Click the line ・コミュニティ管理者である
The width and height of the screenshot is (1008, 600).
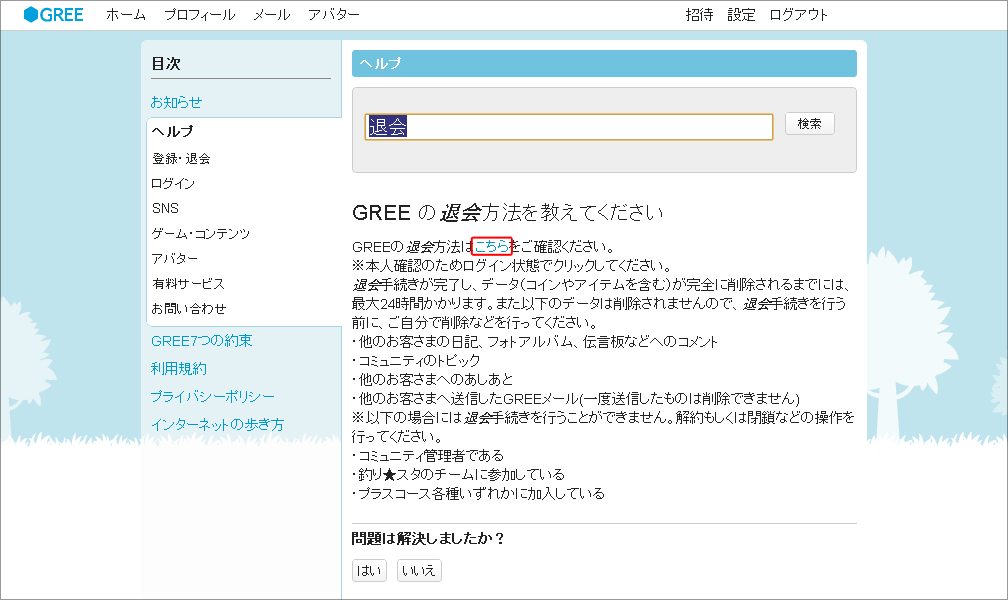[x=428, y=455]
